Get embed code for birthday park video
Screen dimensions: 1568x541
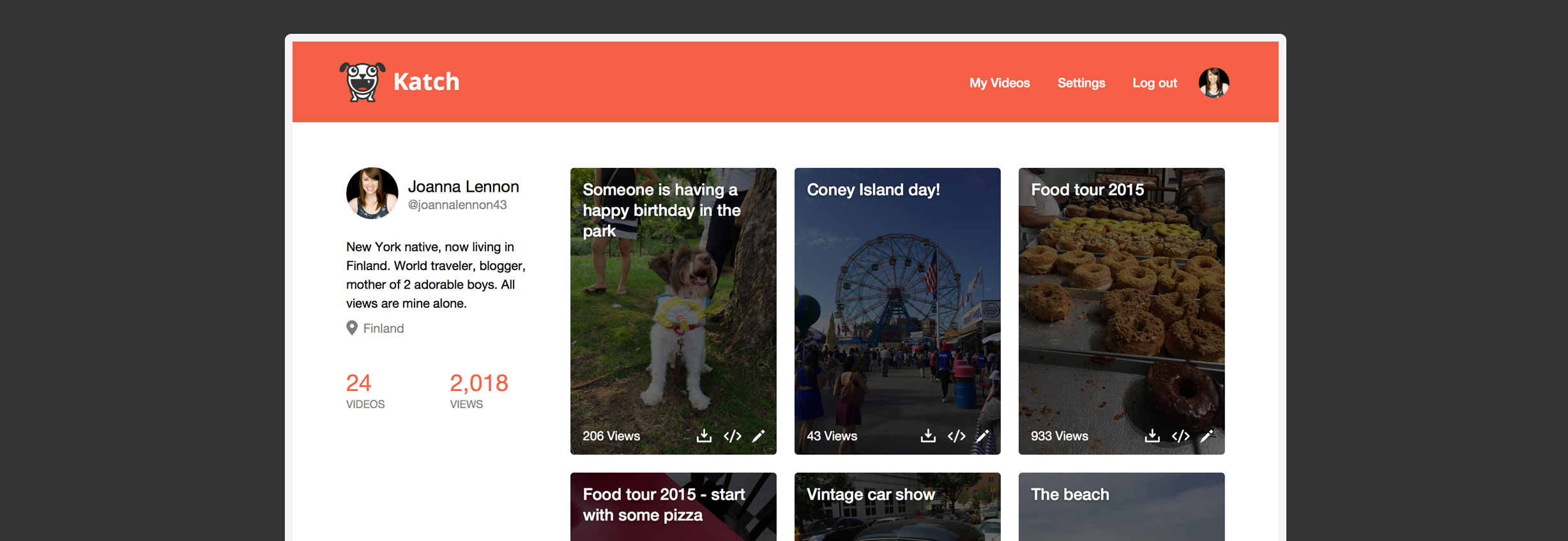(x=732, y=436)
